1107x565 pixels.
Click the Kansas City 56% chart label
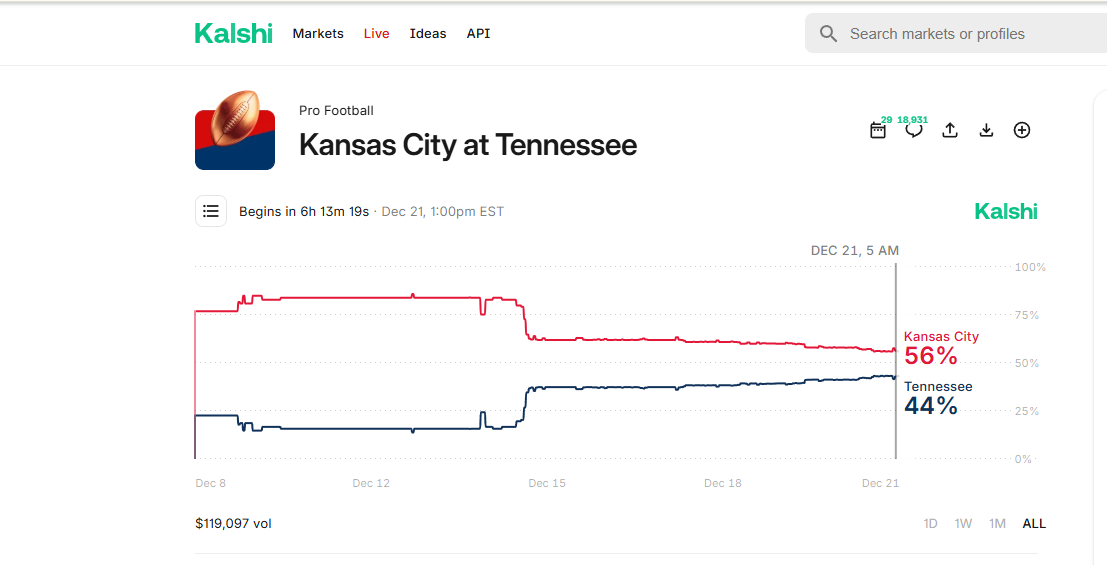(x=941, y=349)
